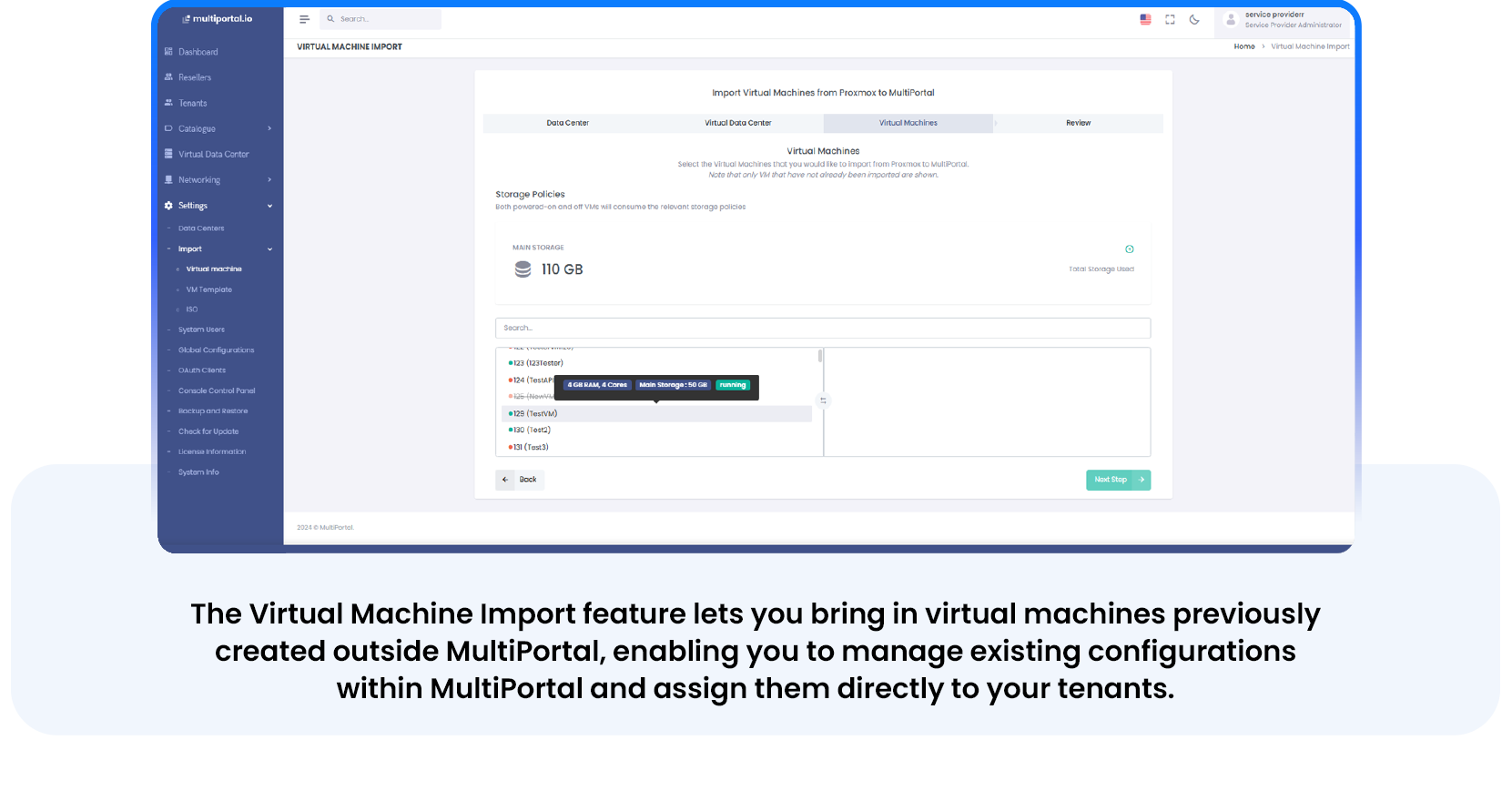Open the Tenants menu item
The height and width of the screenshot is (811, 1512).
coord(193,103)
